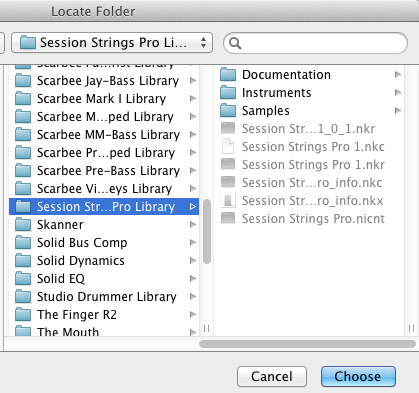
Task: Click the Choose button
Action: coord(358,376)
